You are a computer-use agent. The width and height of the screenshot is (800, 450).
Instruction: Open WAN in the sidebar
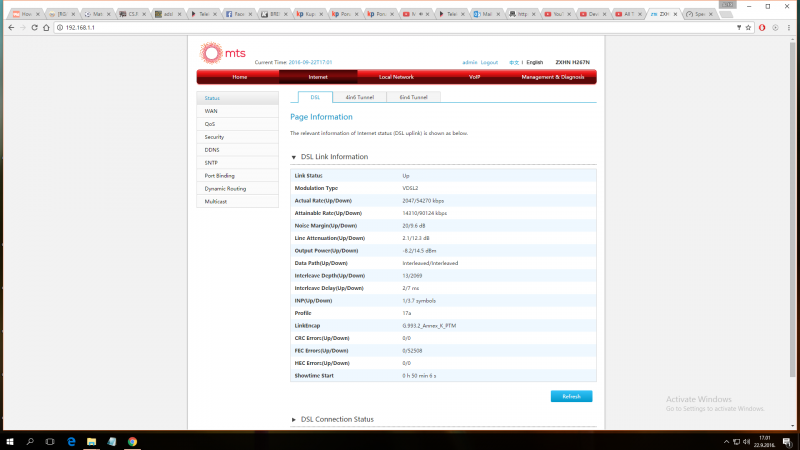[x=238, y=111]
